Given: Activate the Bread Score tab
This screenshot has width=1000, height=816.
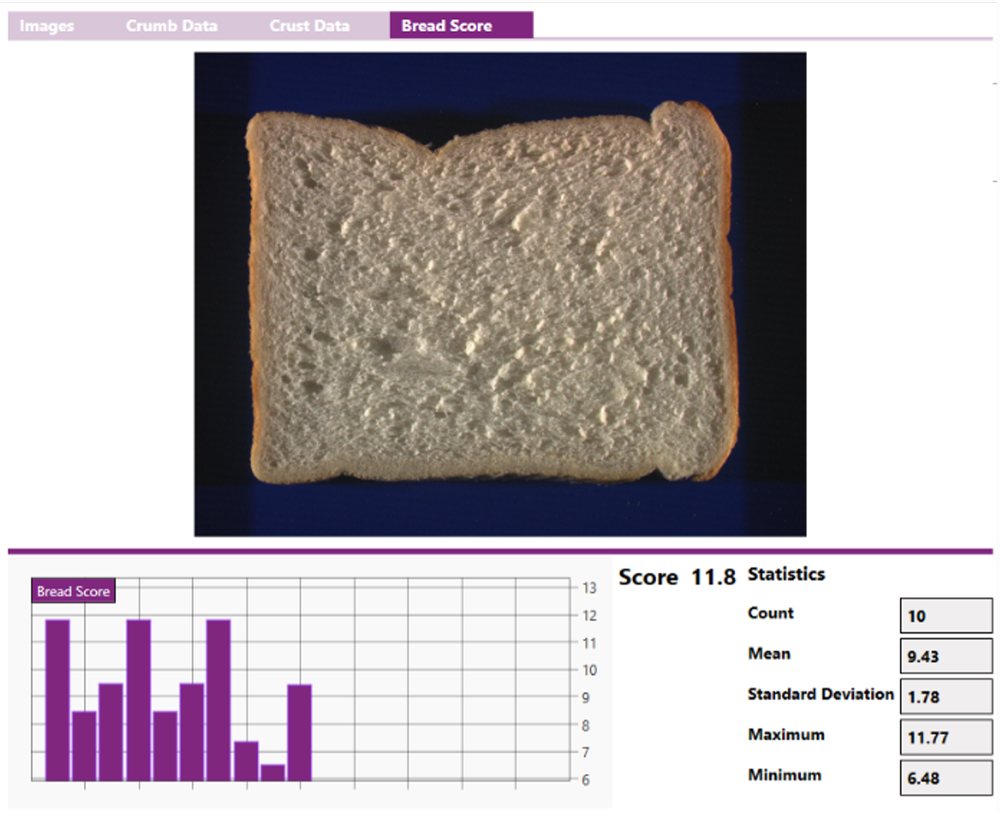Looking at the screenshot, I should click(x=460, y=25).
